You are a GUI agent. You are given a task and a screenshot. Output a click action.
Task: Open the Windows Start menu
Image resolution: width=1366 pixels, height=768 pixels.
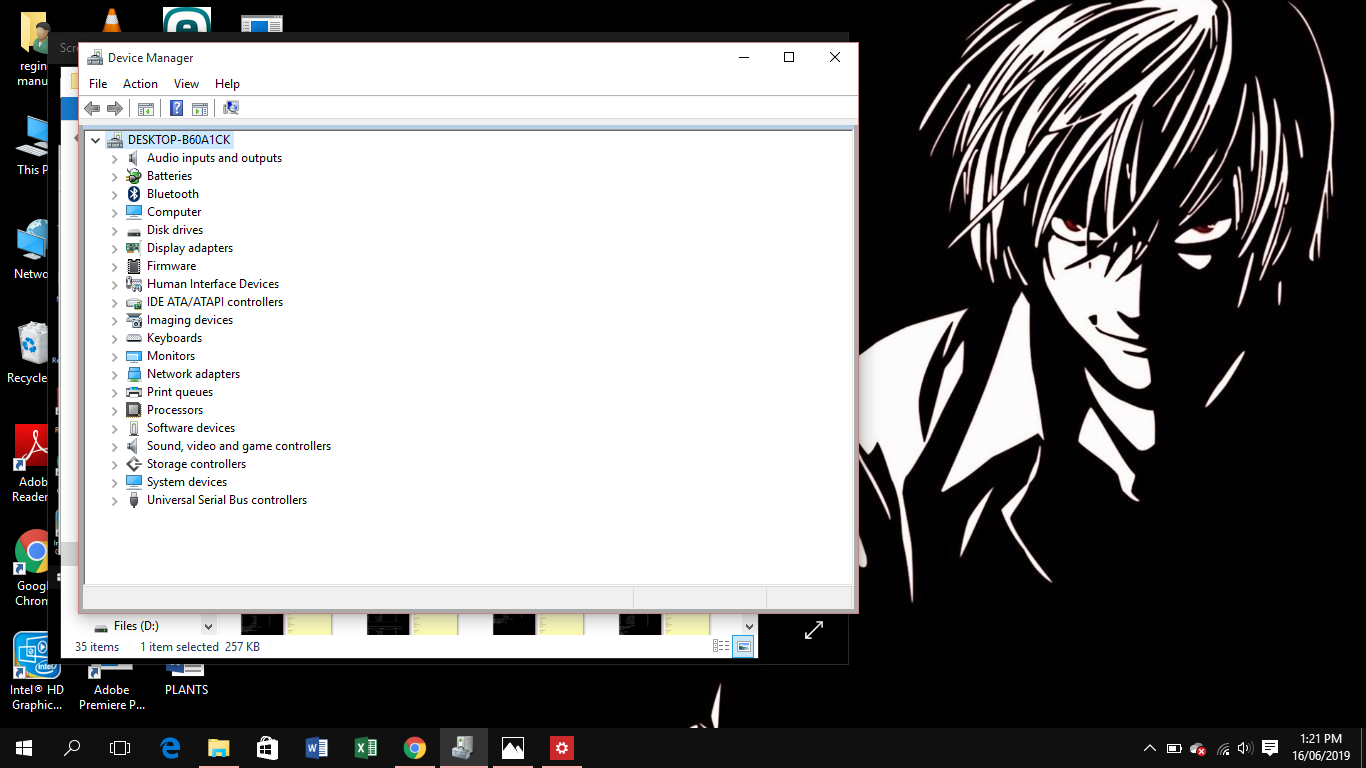pyautogui.click(x=24, y=748)
